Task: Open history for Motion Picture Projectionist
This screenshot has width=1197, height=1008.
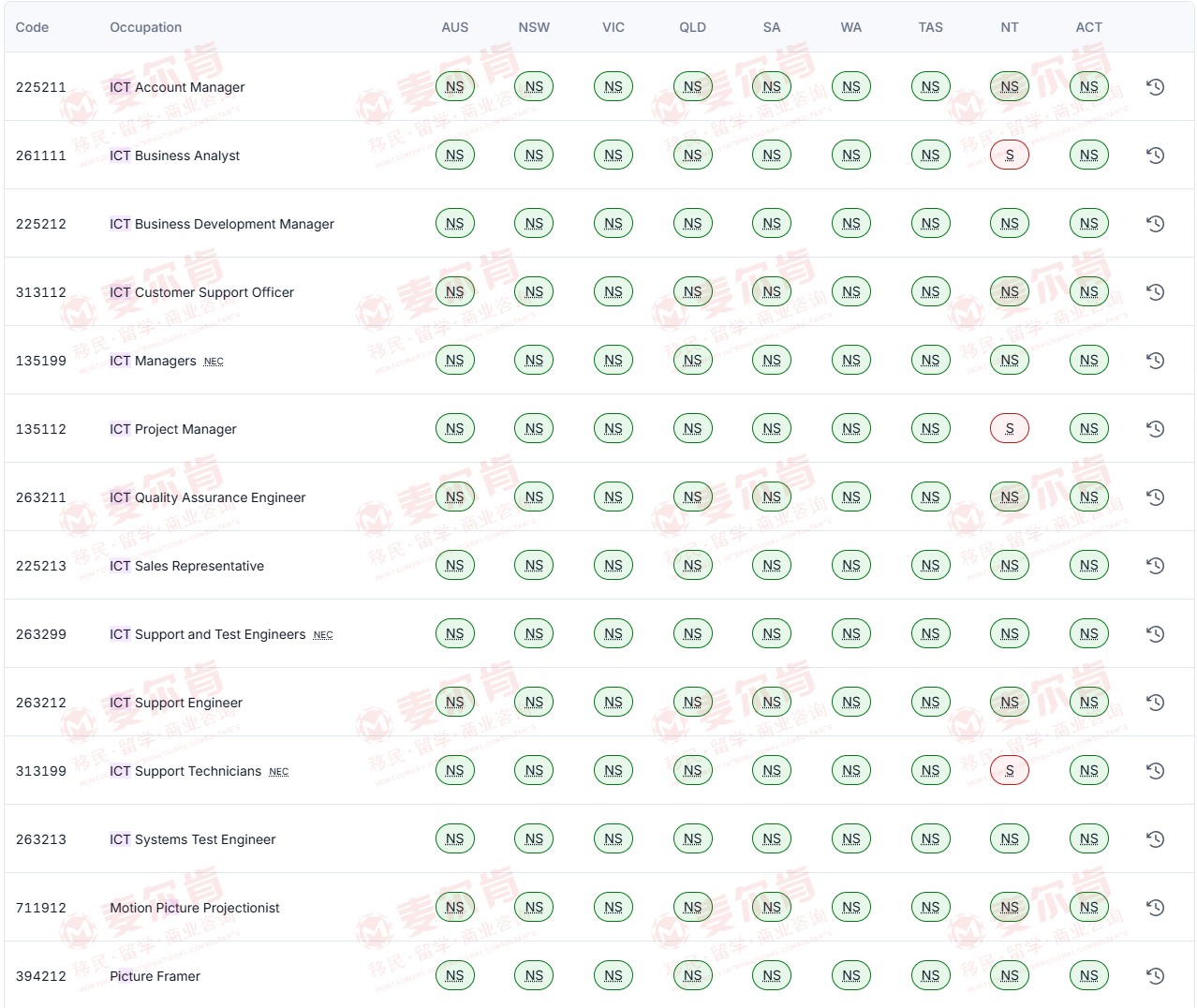Action: (x=1155, y=908)
